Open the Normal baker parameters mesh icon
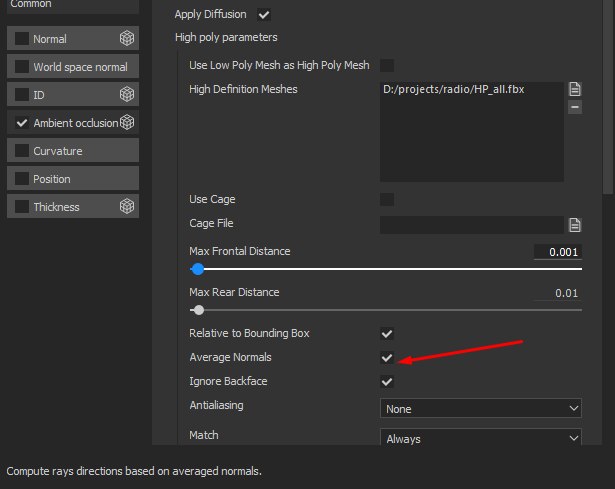This screenshot has width=615, height=489. [x=127, y=38]
